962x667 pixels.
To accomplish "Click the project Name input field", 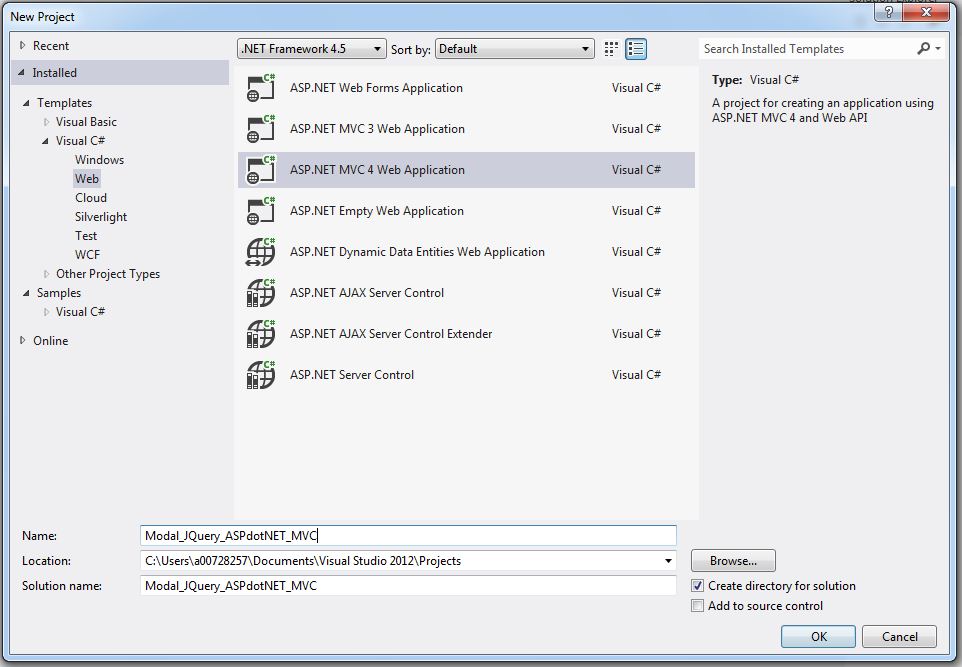I will coord(408,535).
